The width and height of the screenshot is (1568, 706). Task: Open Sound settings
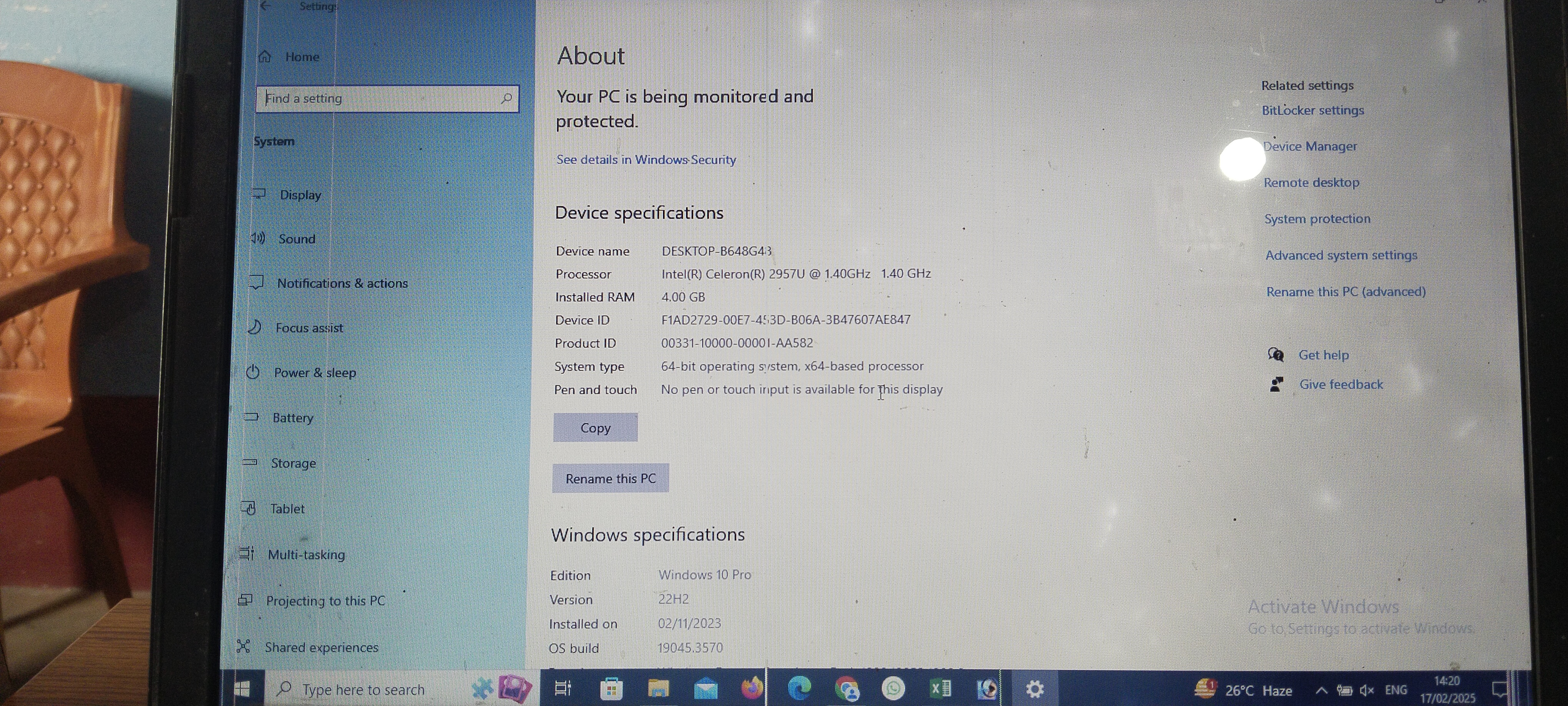[284, 239]
